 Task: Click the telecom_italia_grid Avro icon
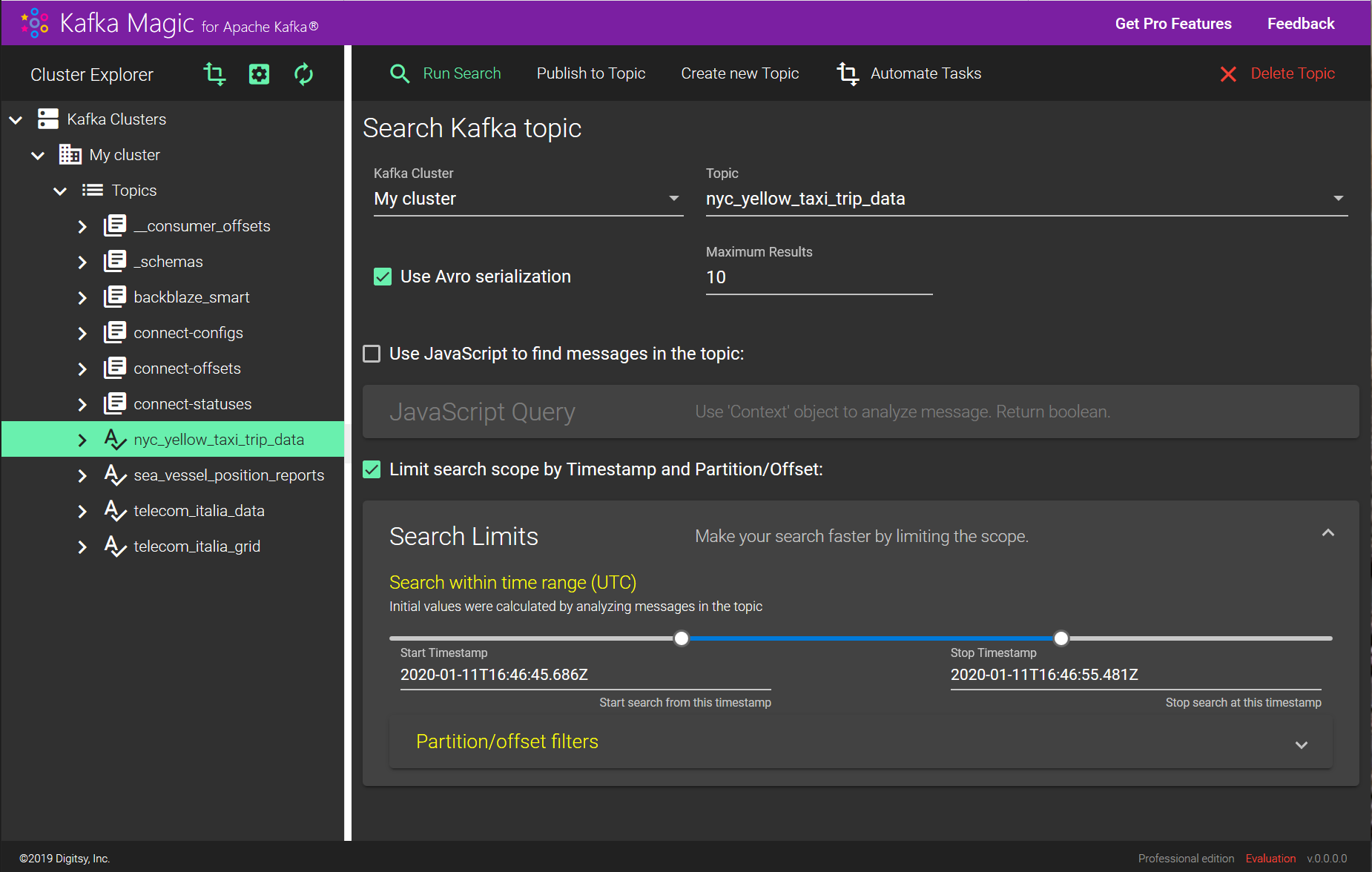click(x=115, y=546)
